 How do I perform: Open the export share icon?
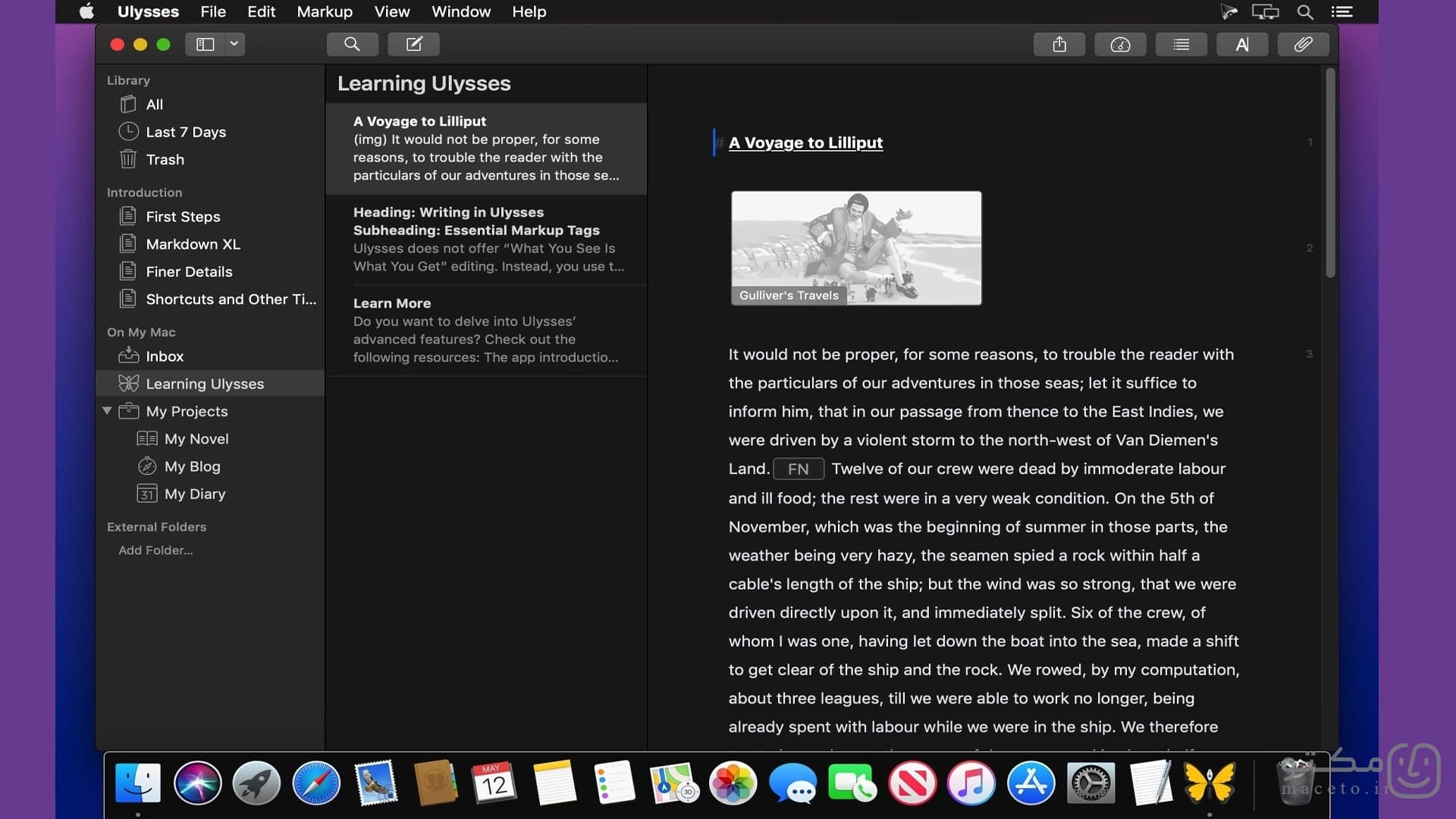[1059, 44]
